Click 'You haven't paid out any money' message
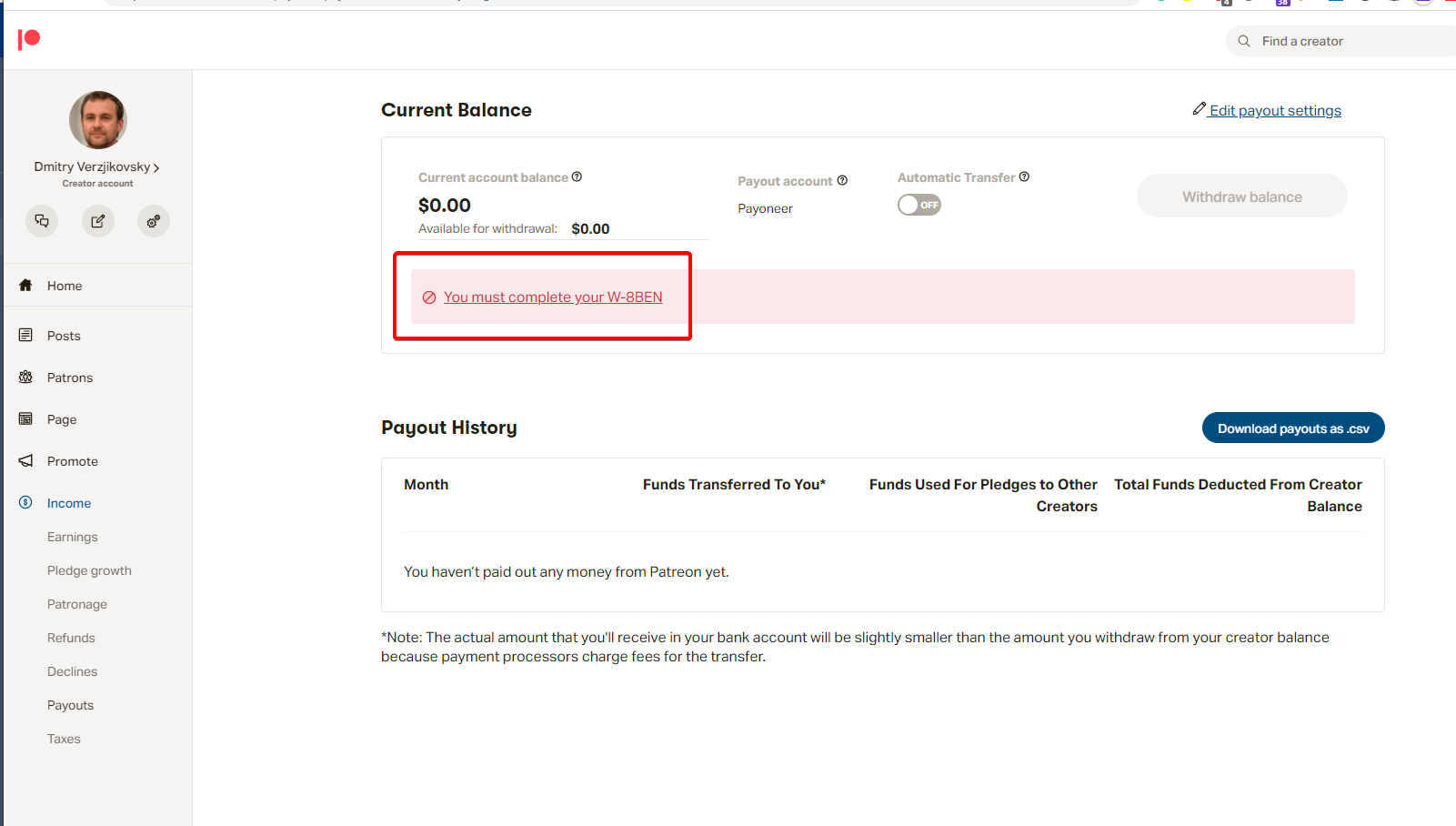 (567, 572)
